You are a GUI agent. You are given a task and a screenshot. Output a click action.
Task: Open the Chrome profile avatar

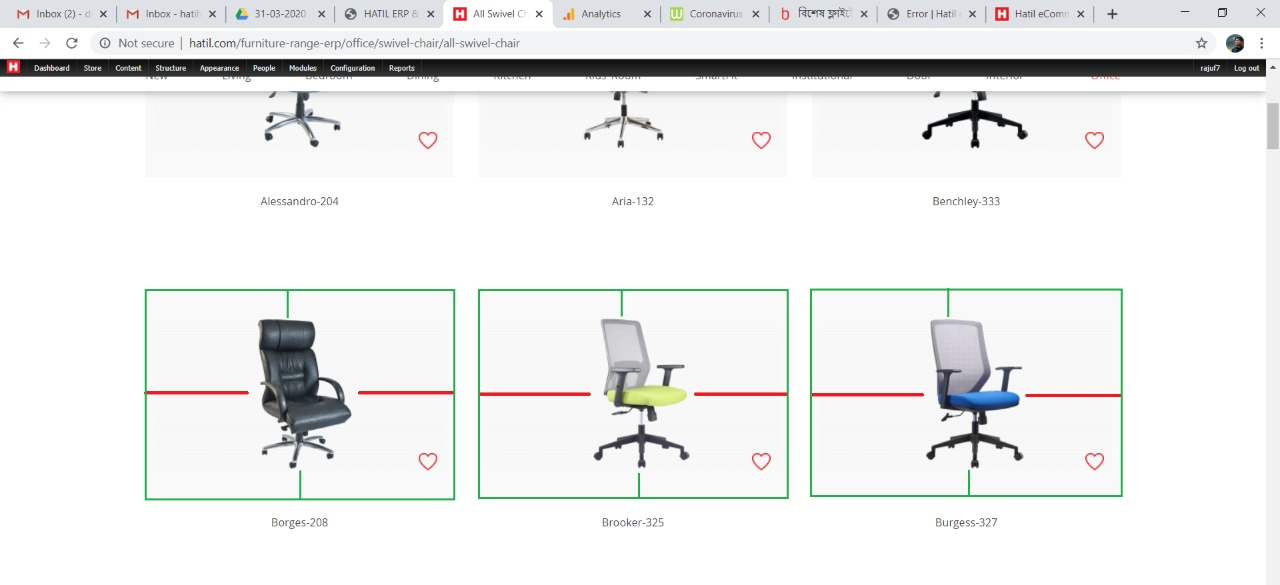(1235, 43)
